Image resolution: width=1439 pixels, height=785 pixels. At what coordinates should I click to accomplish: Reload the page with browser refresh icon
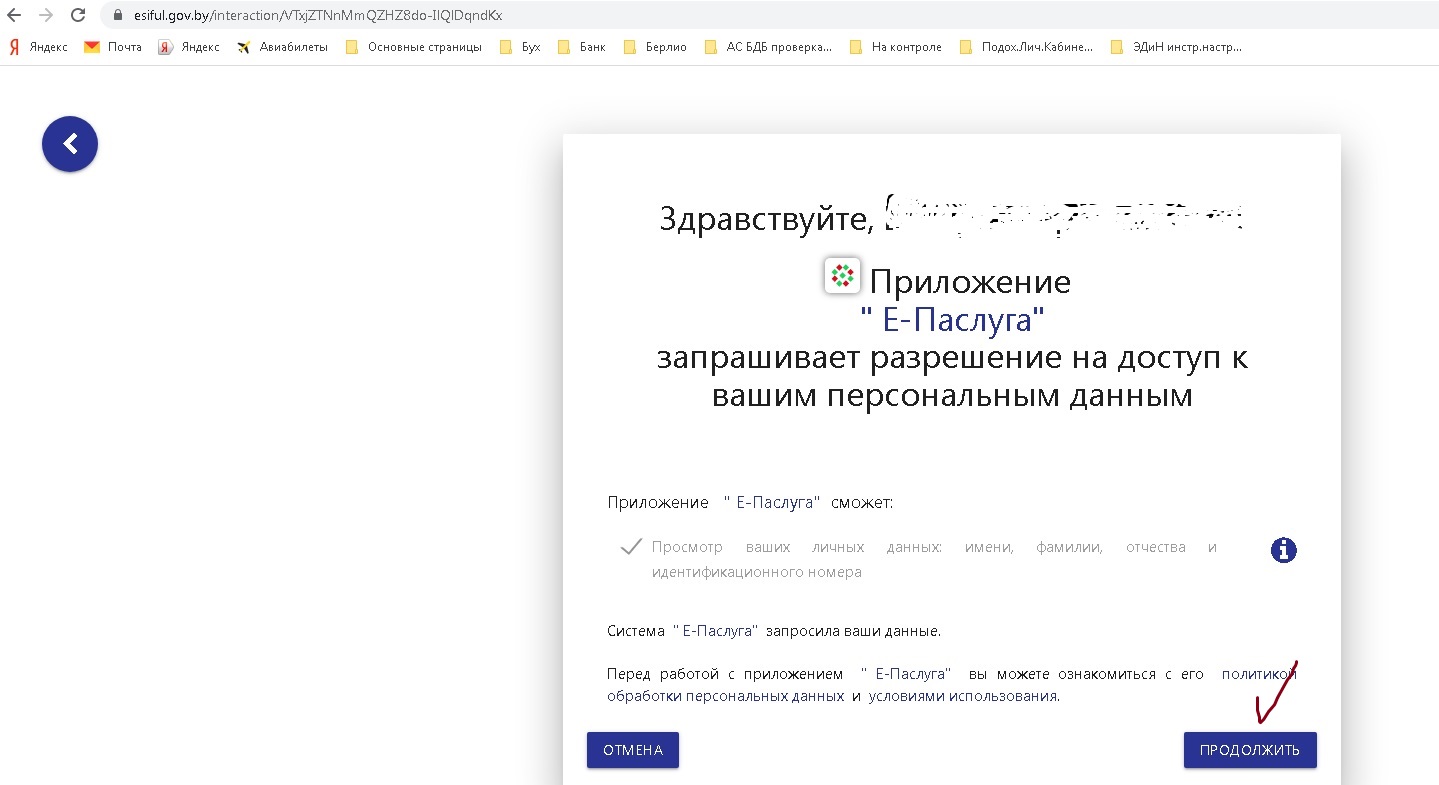[x=78, y=15]
